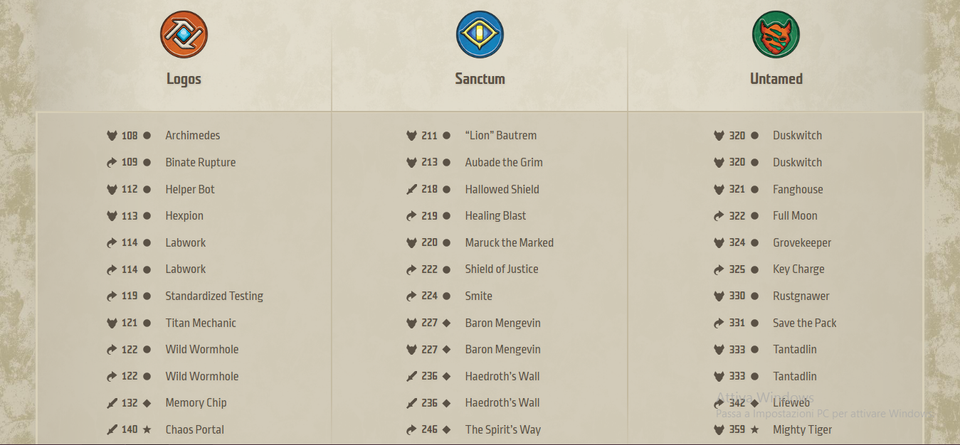Click the action icon beside Full Moon
The height and width of the screenshot is (445, 960).
(x=719, y=216)
